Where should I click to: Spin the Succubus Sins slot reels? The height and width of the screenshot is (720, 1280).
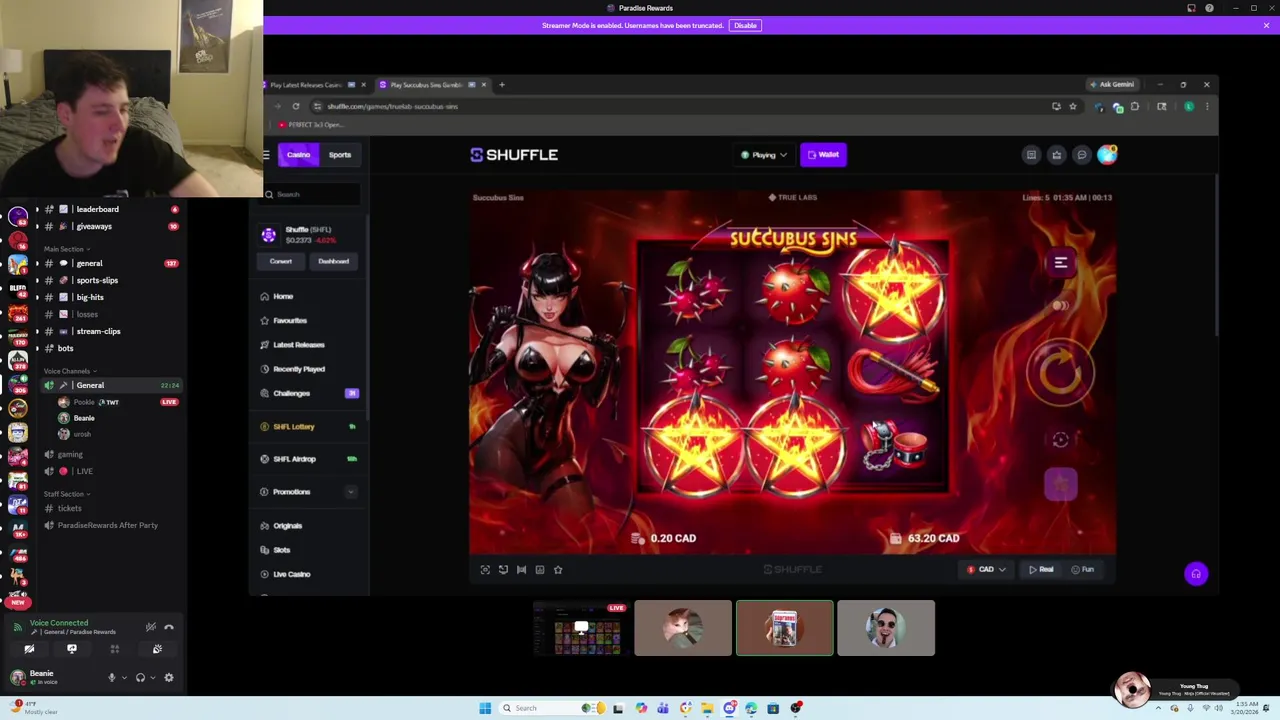1060,372
